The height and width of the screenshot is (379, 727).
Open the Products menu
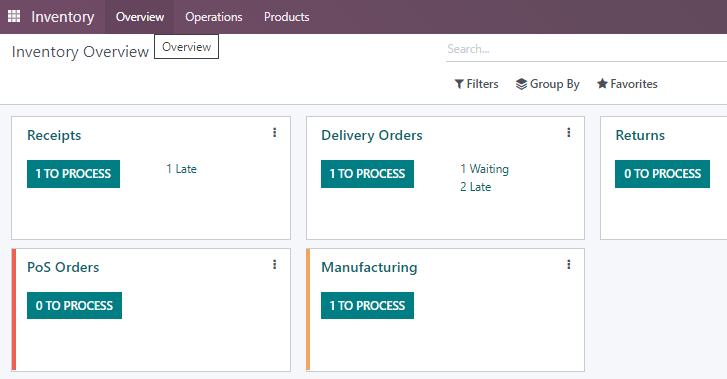tap(287, 17)
